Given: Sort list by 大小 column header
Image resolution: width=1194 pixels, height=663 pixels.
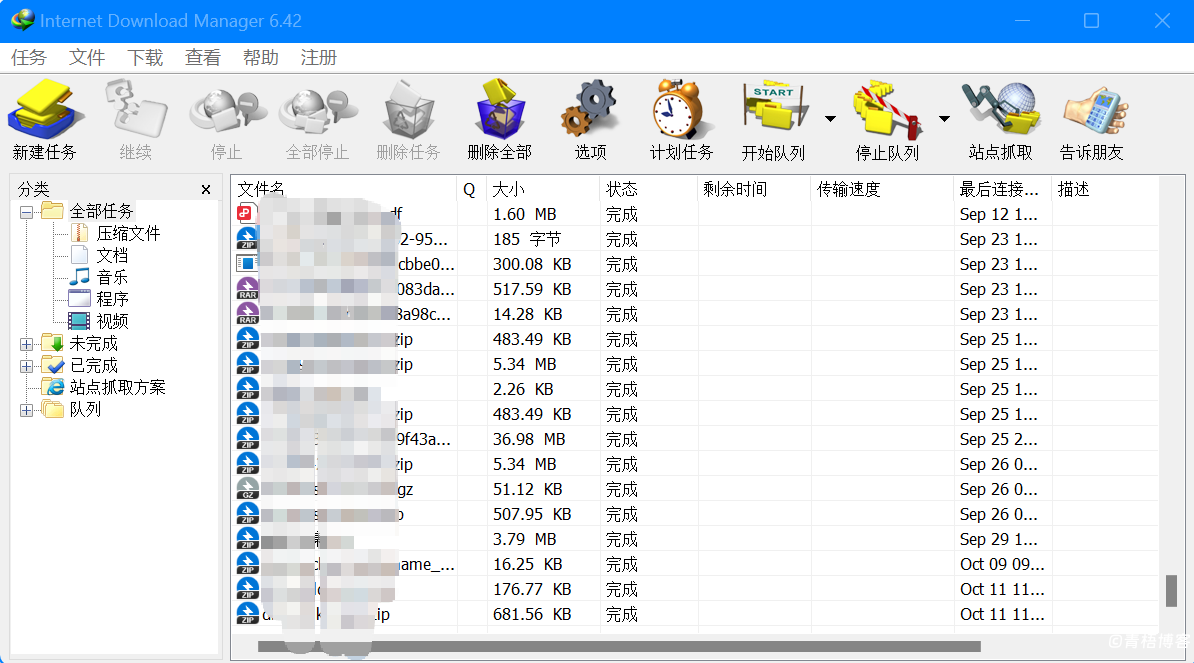Looking at the screenshot, I should 508,189.
